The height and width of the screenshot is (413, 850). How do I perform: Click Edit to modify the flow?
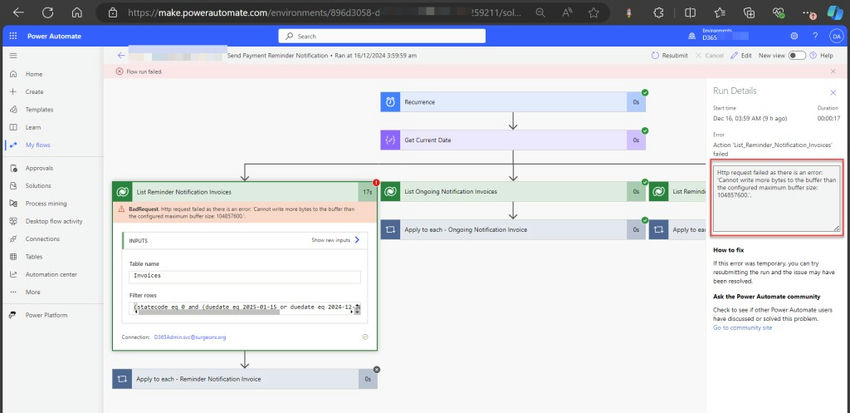[x=741, y=55]
